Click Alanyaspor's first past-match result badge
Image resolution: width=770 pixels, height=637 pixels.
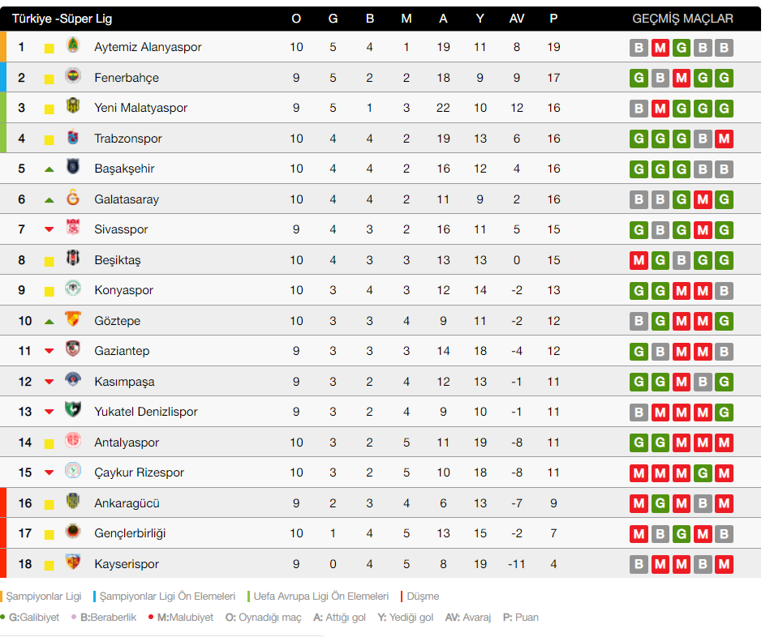pyautogui.click(x=638, y=47)
